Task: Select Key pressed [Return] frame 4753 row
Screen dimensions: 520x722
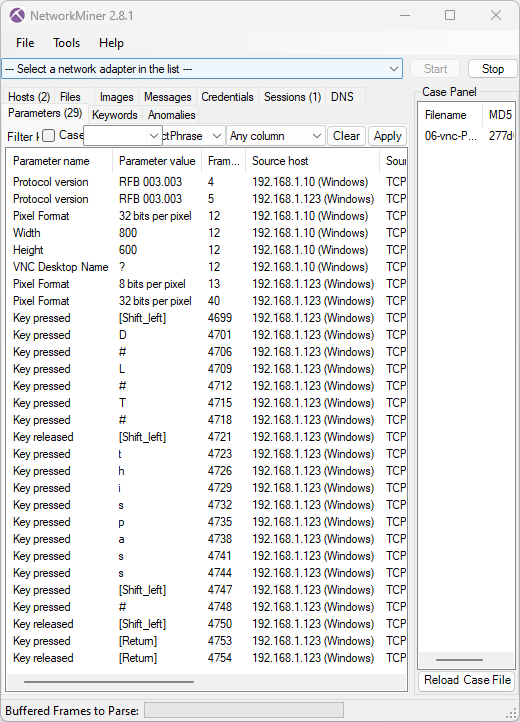Action: [x=207, y=641]
